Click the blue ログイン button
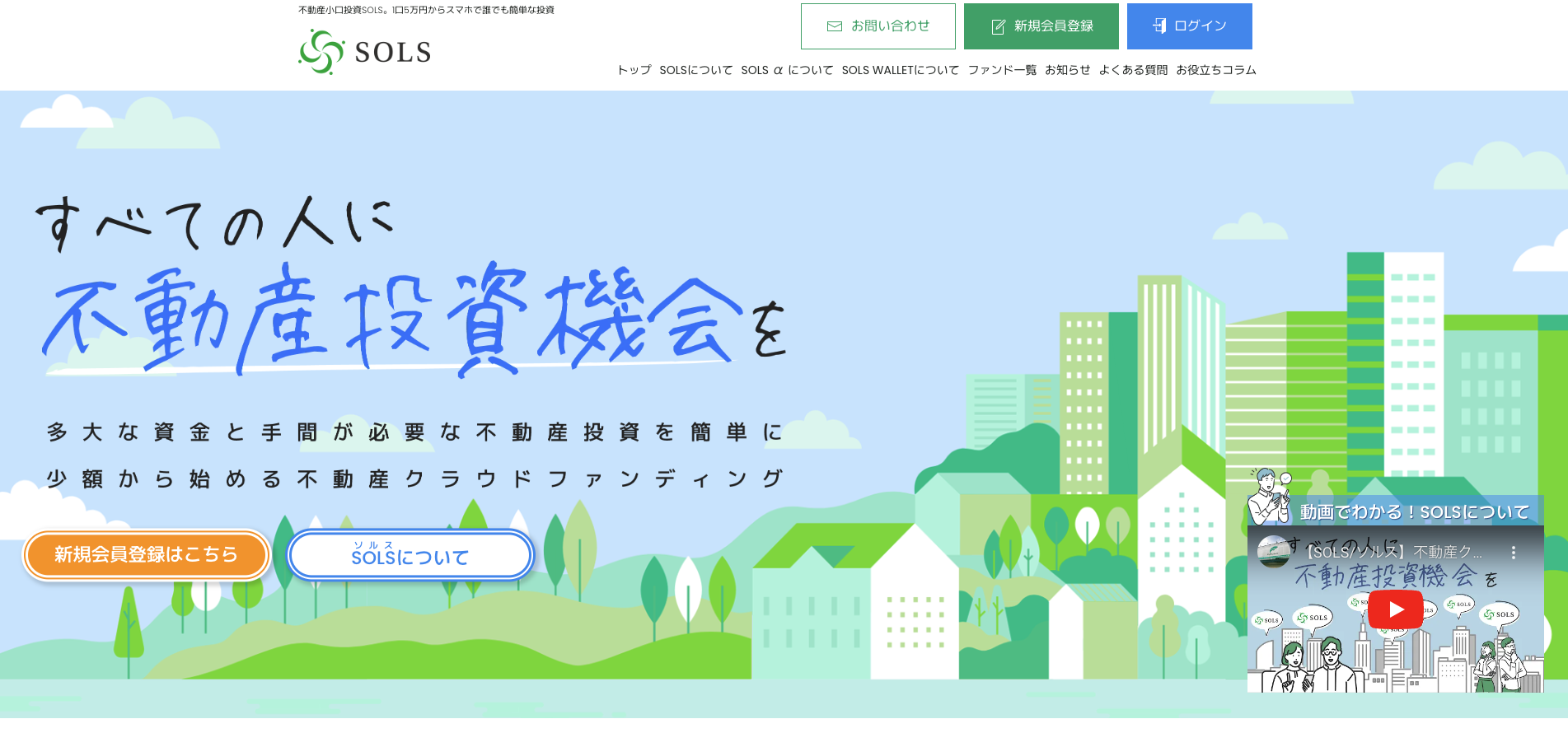Image resolution: width=1568 pixels, height=747 pixels. tap(1190, 26)
